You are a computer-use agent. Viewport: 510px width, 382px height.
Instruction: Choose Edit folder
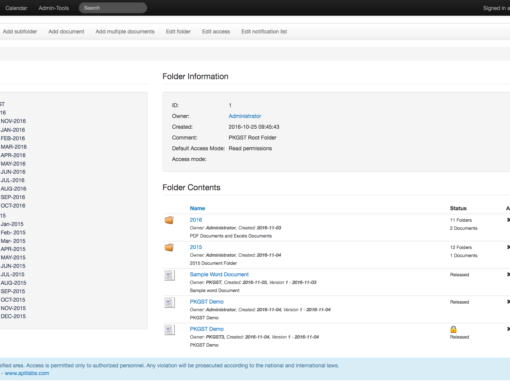(x=178, y=31)
